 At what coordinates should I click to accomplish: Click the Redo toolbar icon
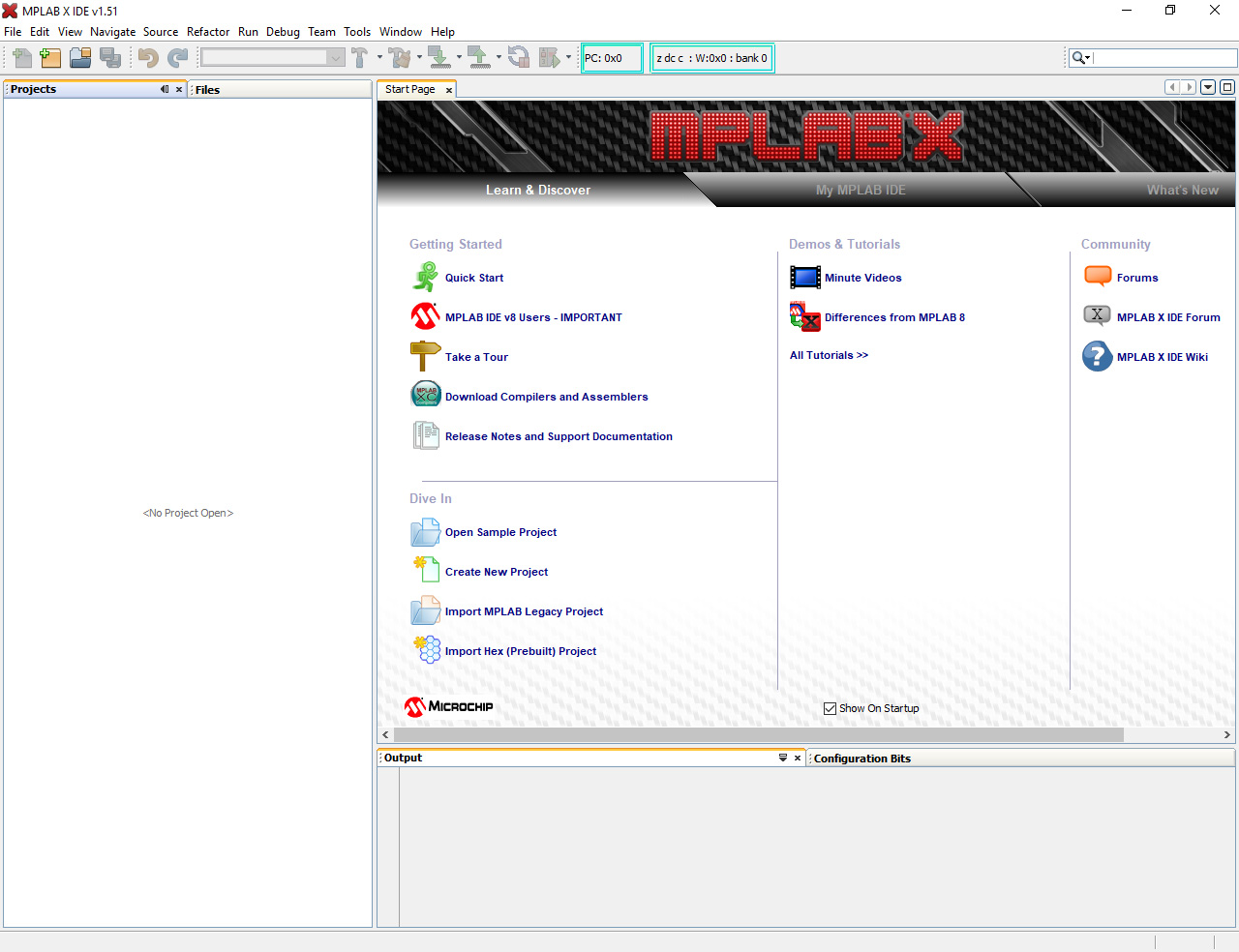pos(177,58)
